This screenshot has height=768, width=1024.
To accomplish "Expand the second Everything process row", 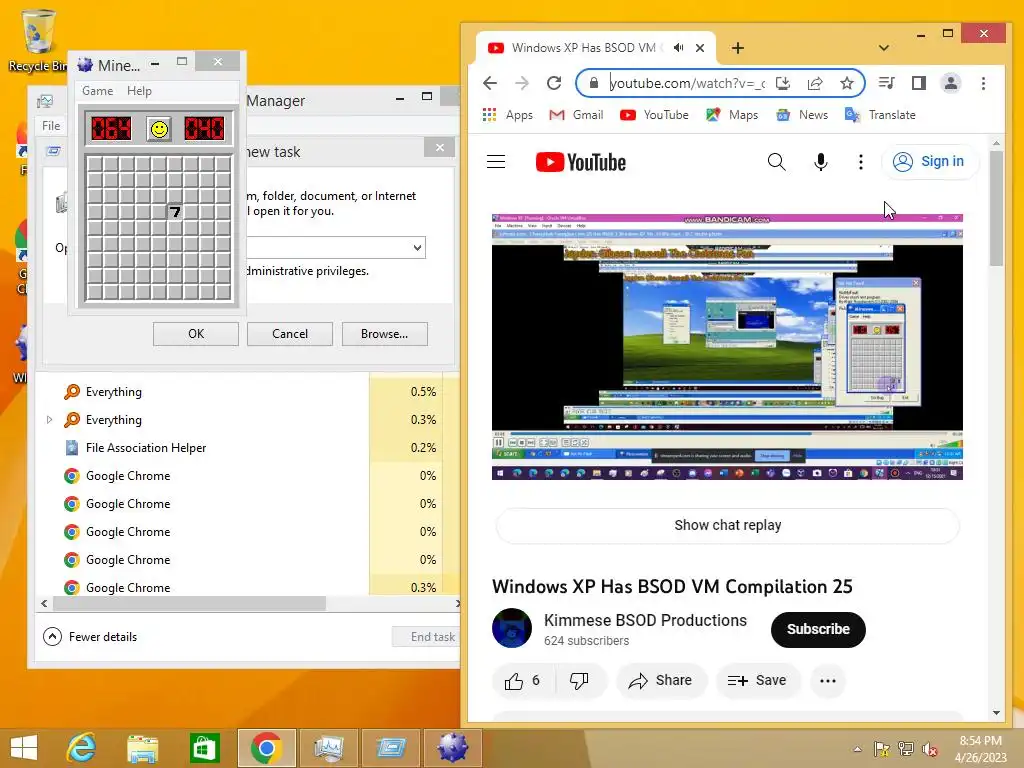I will pos(50,420).
